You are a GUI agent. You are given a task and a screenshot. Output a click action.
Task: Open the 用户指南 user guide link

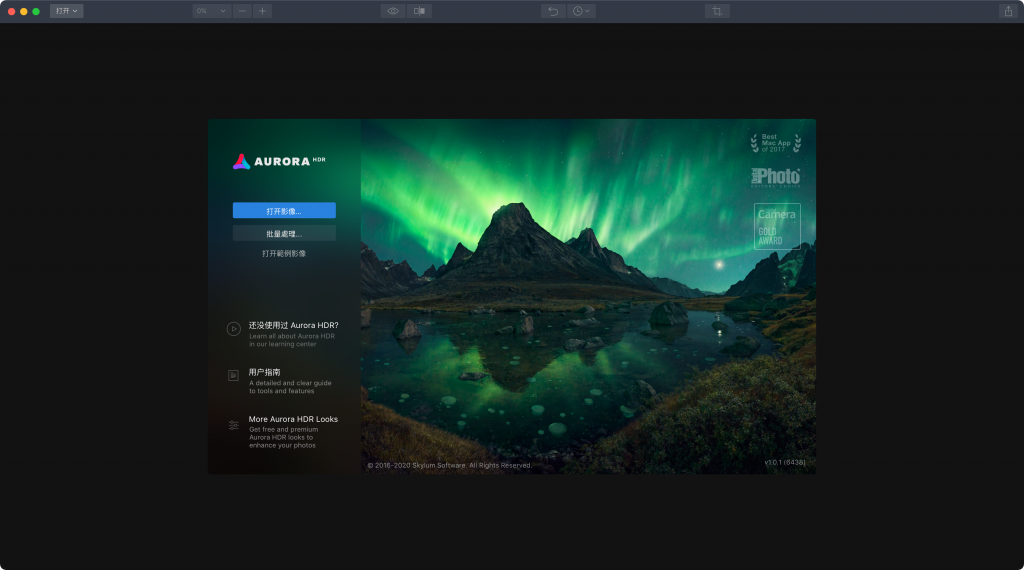[x=264, y=372]
